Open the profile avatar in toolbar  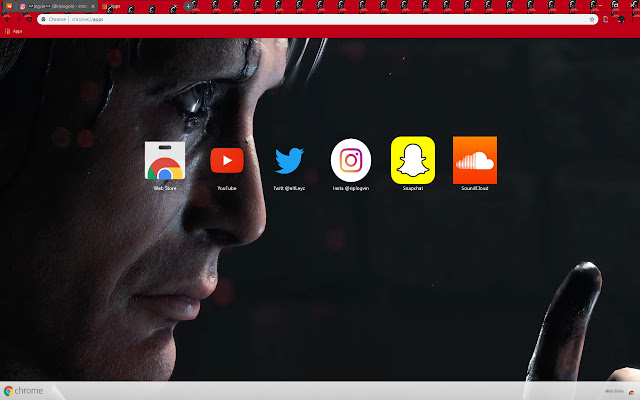[621, 19]
